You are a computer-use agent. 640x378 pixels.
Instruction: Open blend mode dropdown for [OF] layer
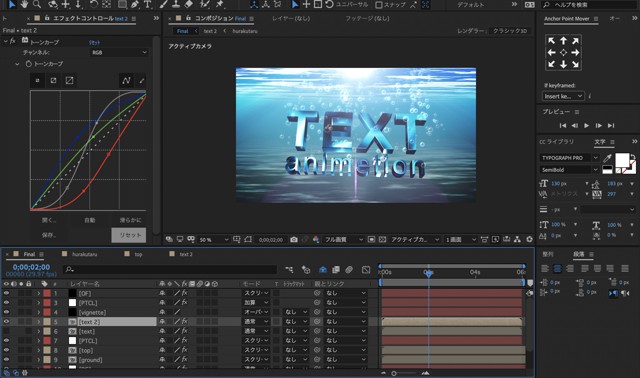point(256,293)
